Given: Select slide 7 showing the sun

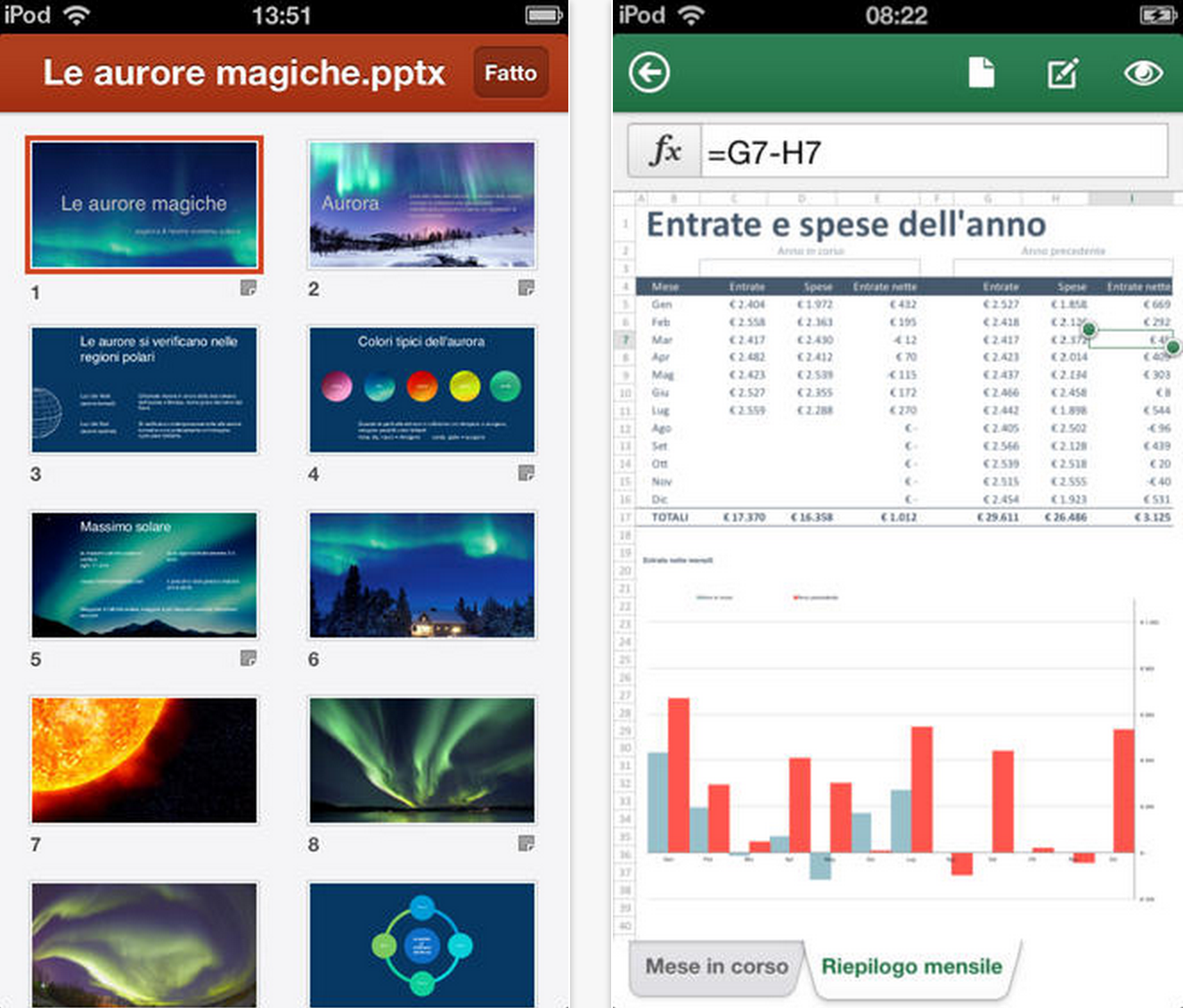Looking at the screenshot, I should coord(144,760).
